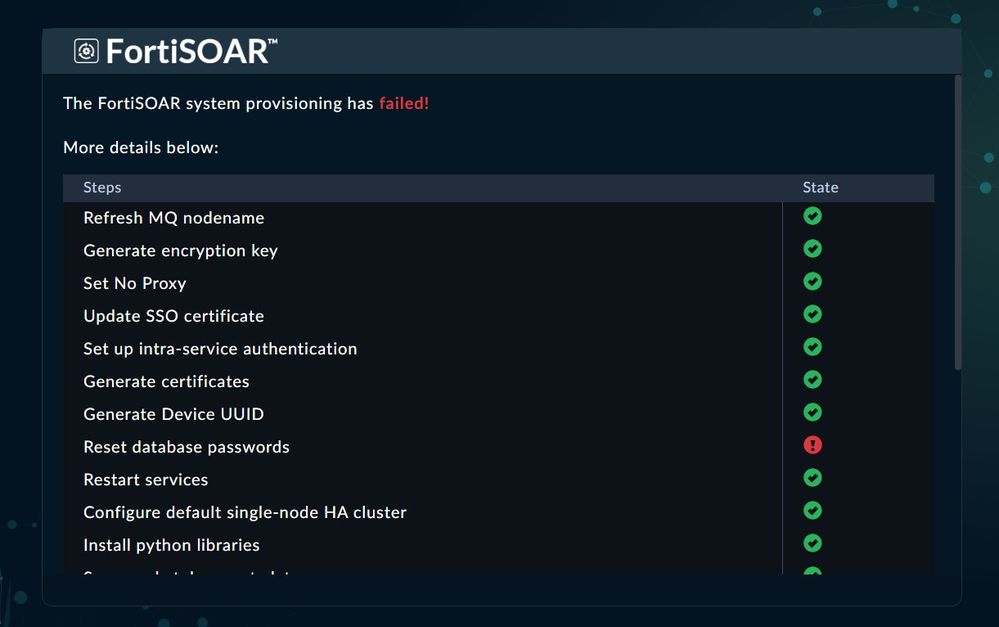Click the green check beside Set No Proxy
The width and height of the screenshot is (999, 627).
(x=813, y=282)
